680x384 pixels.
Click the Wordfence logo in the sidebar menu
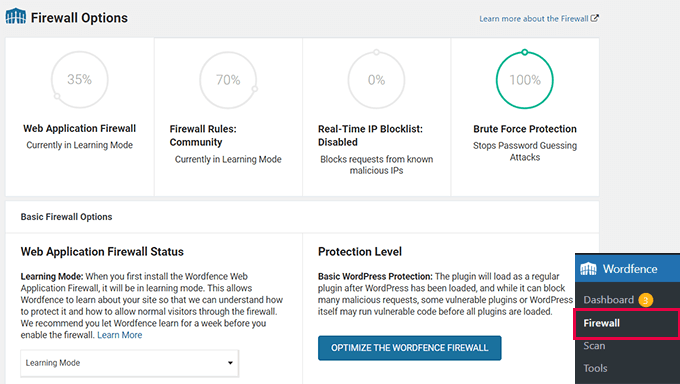(588, 269)
